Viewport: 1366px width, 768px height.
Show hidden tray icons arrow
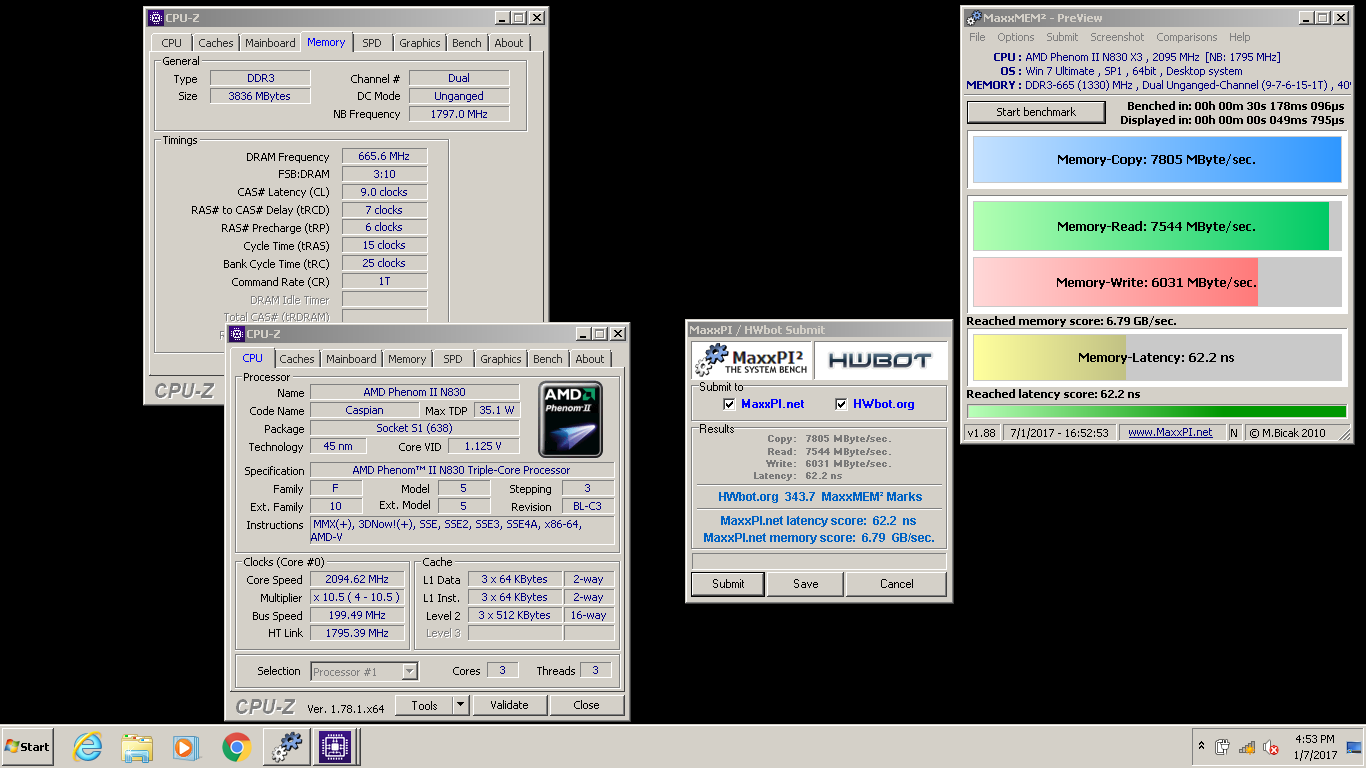[1201, 747]
